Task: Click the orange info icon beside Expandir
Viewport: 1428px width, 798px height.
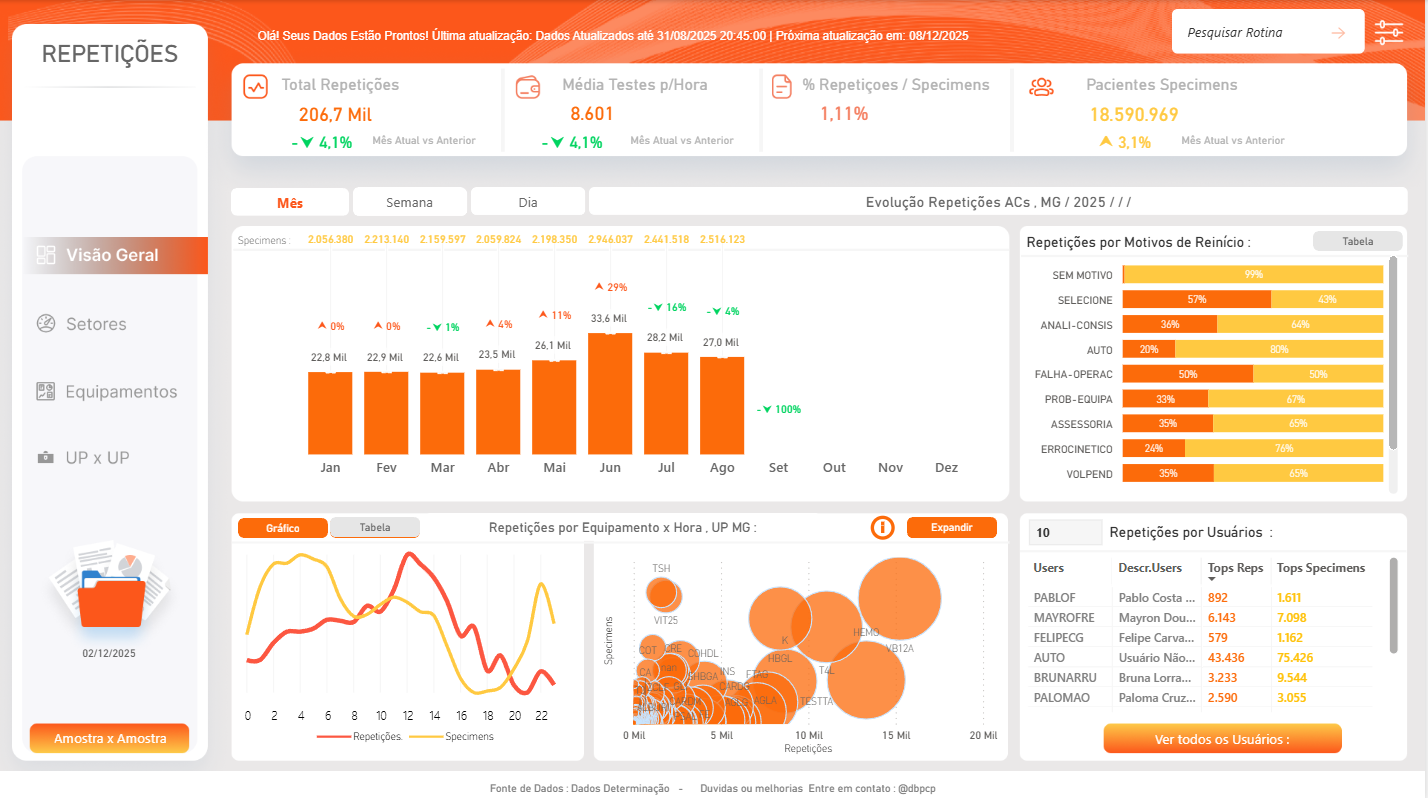Action: 882,527
